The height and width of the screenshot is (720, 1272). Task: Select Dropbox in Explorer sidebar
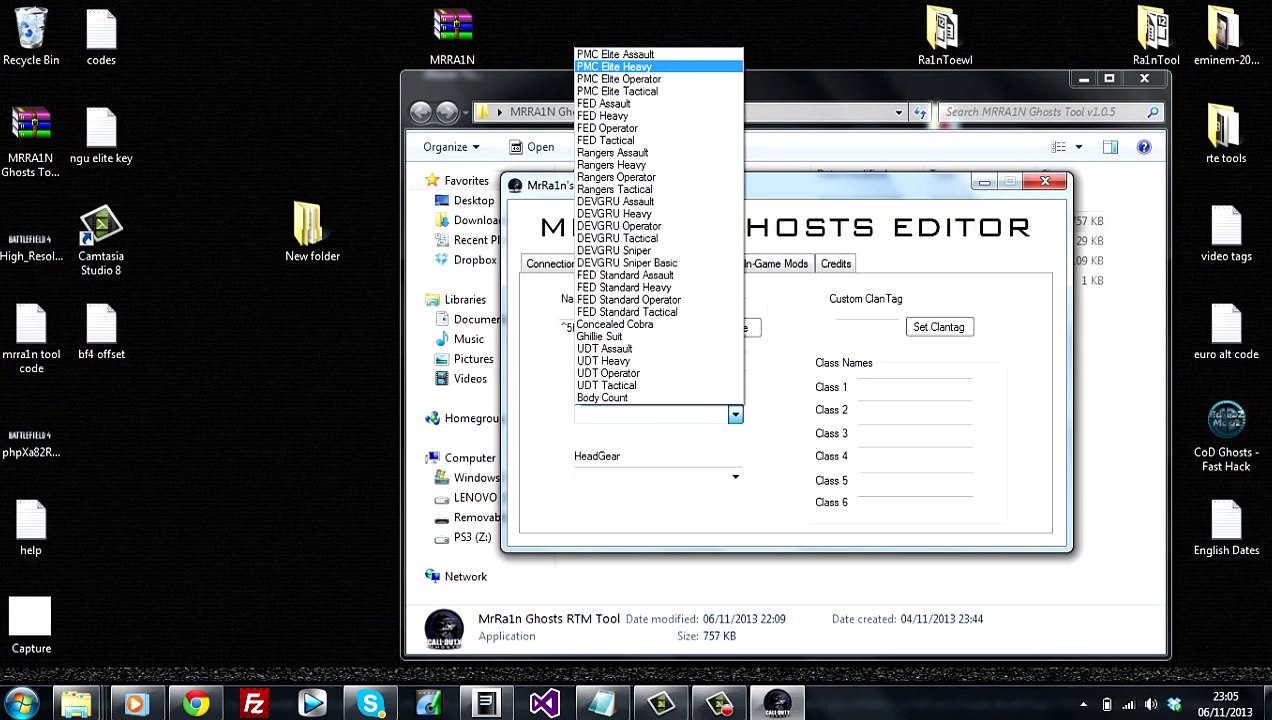466,260
